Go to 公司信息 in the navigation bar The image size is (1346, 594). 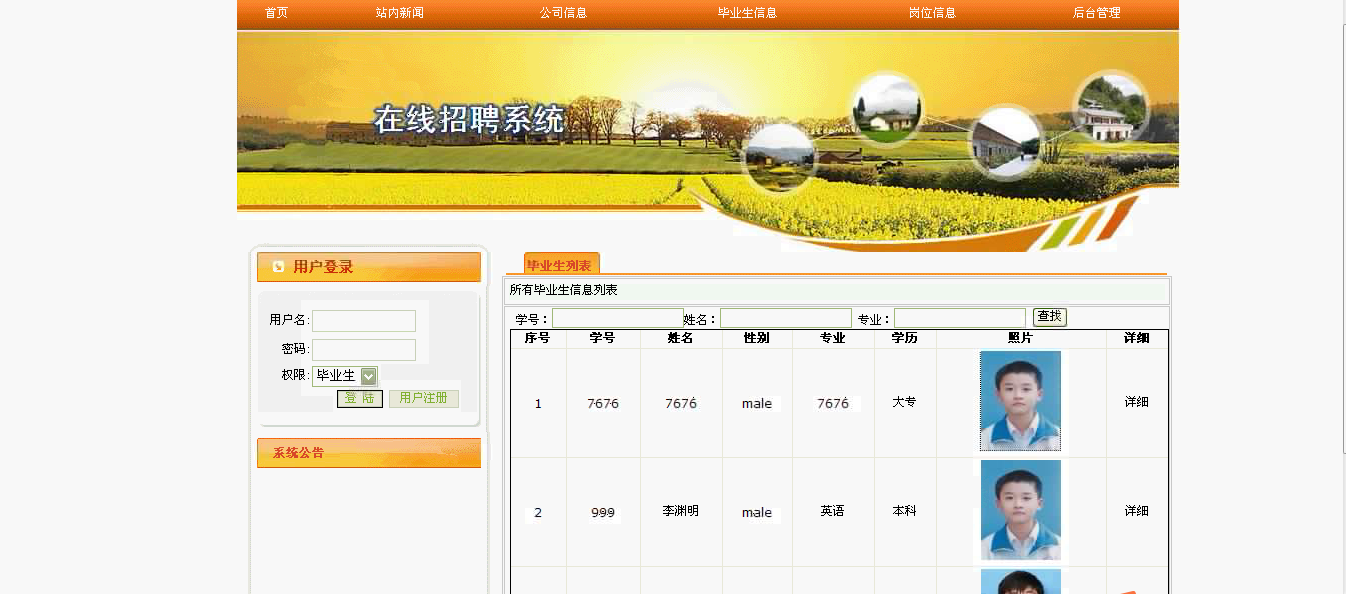(563, 13)
